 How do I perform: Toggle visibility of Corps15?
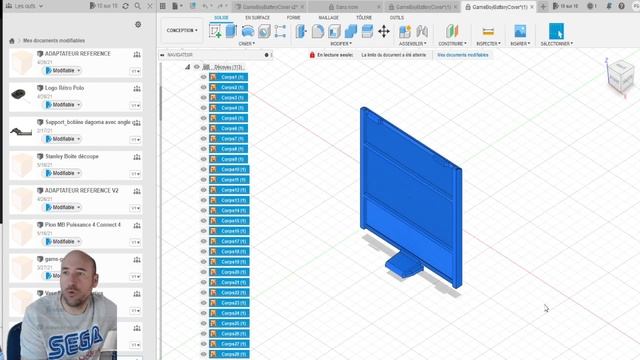(203, 221)
